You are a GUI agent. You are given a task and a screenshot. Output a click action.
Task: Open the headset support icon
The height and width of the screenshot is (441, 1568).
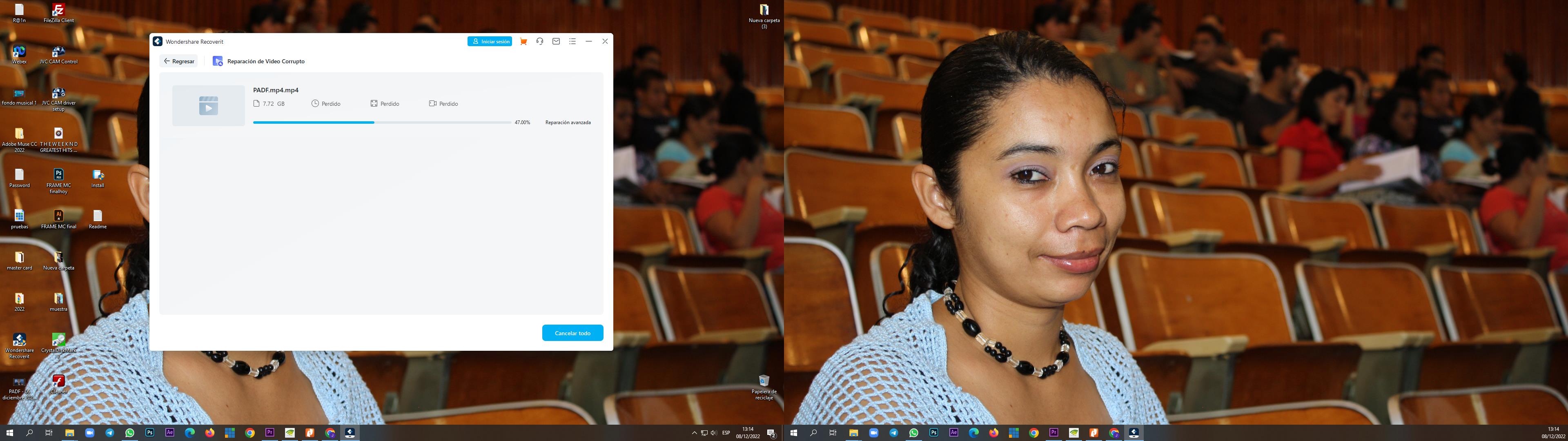[540, 41]
